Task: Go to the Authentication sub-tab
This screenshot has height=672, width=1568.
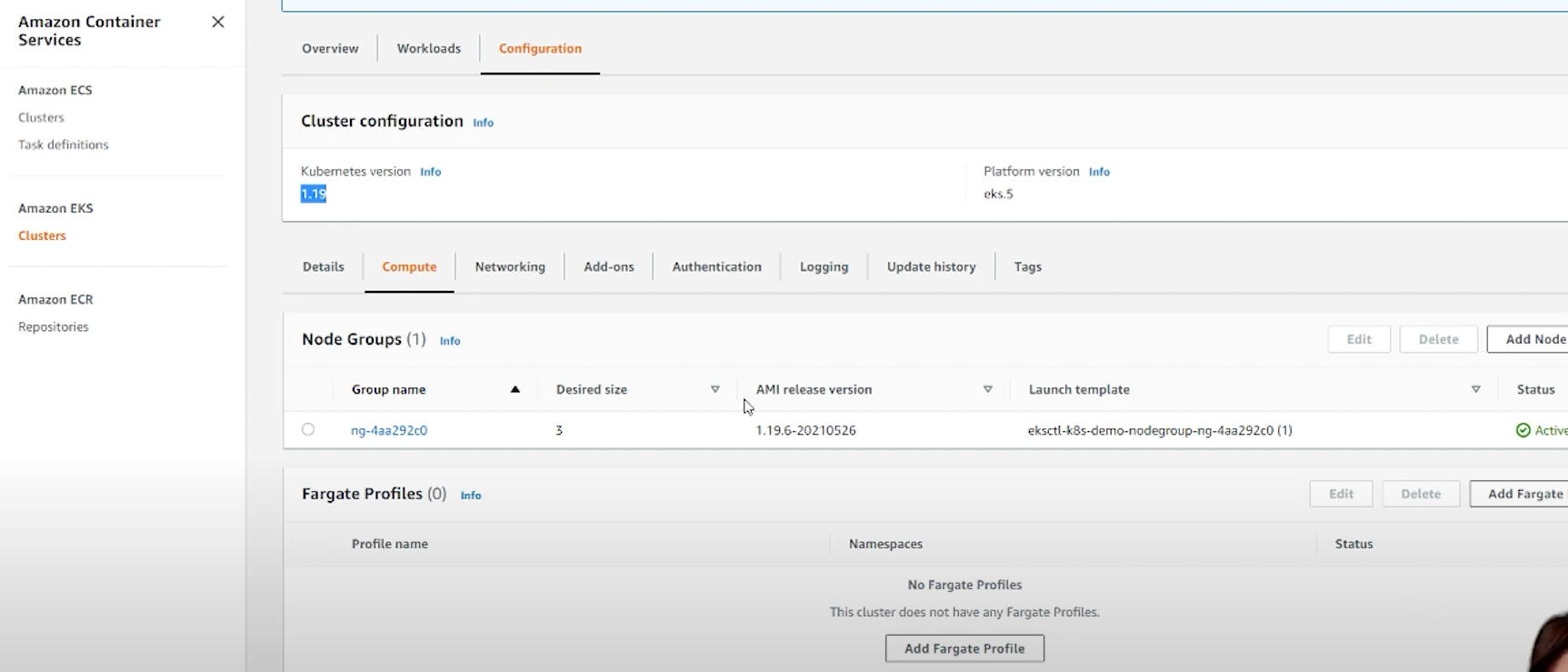Action: (x=717, y=266)
